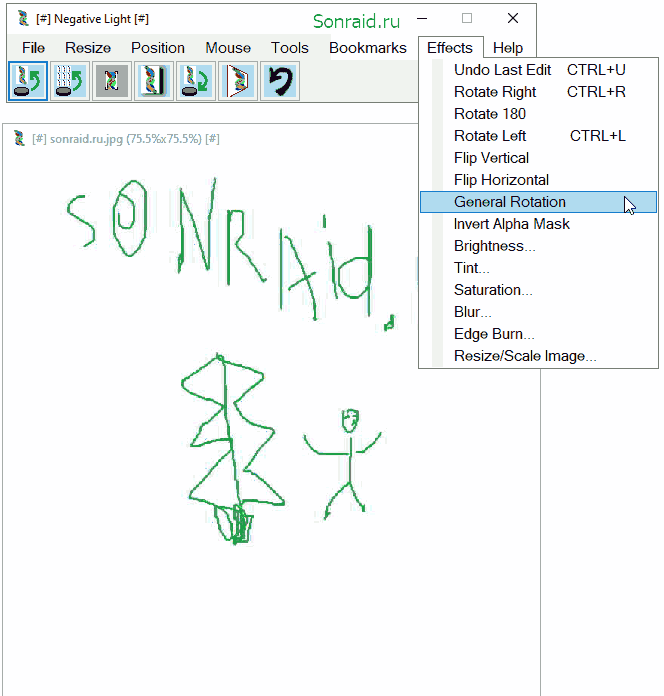Choose Undo Last Edit from Effects menu
Image resolution: width=664 pixels, height=696 pixels.
[x=538, y=70]
